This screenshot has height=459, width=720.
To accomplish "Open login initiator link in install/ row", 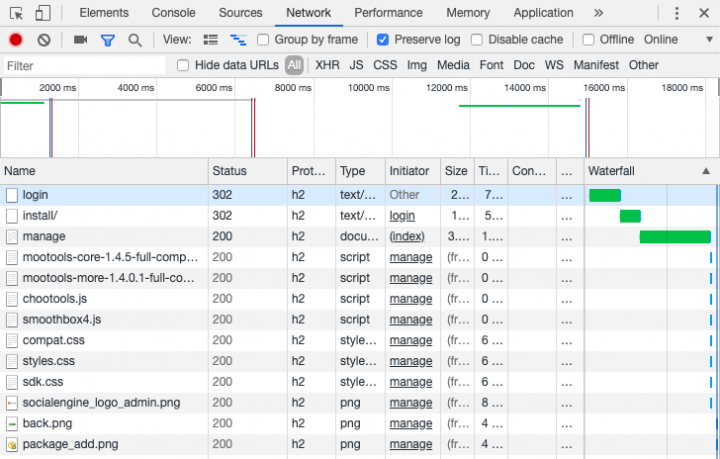I will pyautogui.click(x=402, y=216).
